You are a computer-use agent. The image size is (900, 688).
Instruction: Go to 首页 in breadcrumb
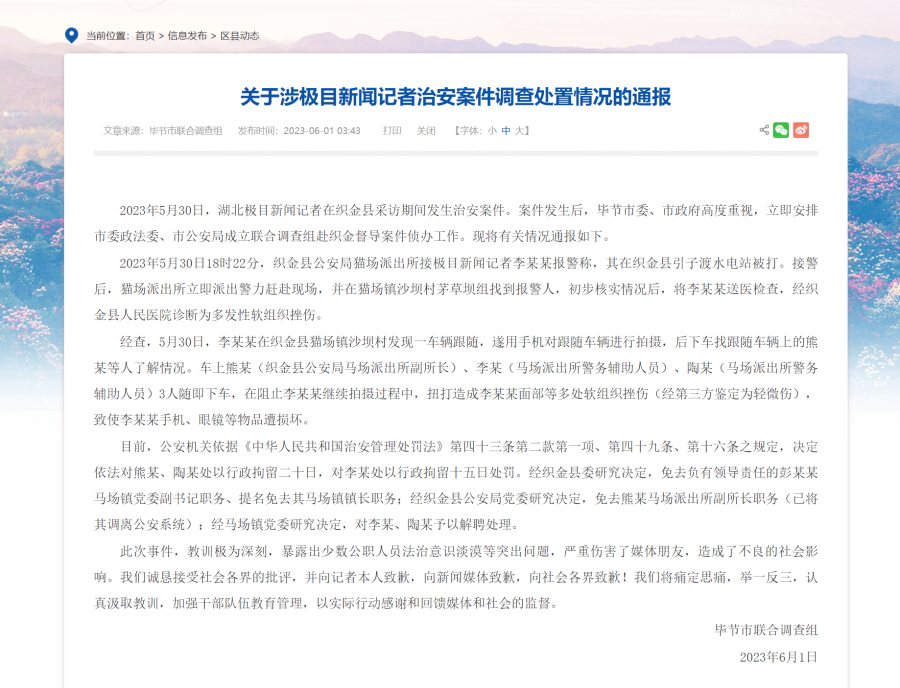(145, 35)
